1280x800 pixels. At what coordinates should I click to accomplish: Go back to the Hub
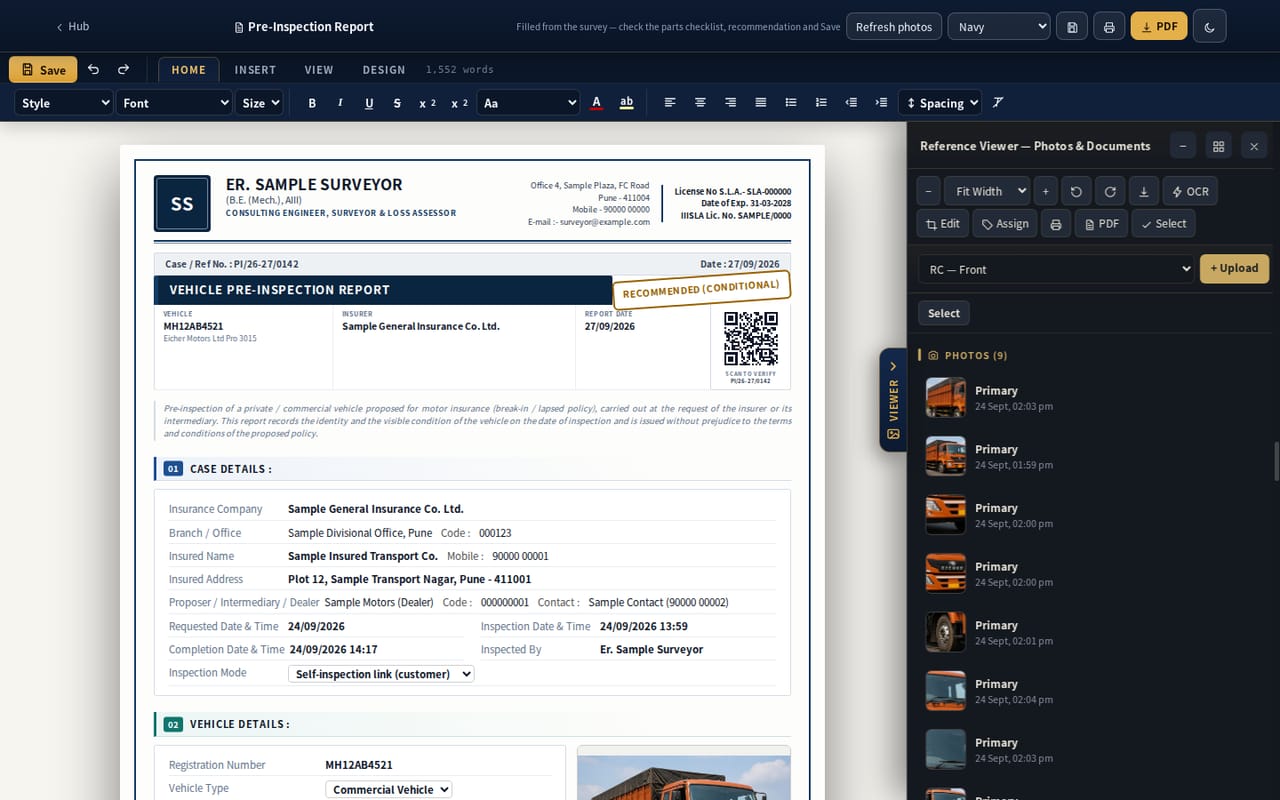(x=73, y=27)
